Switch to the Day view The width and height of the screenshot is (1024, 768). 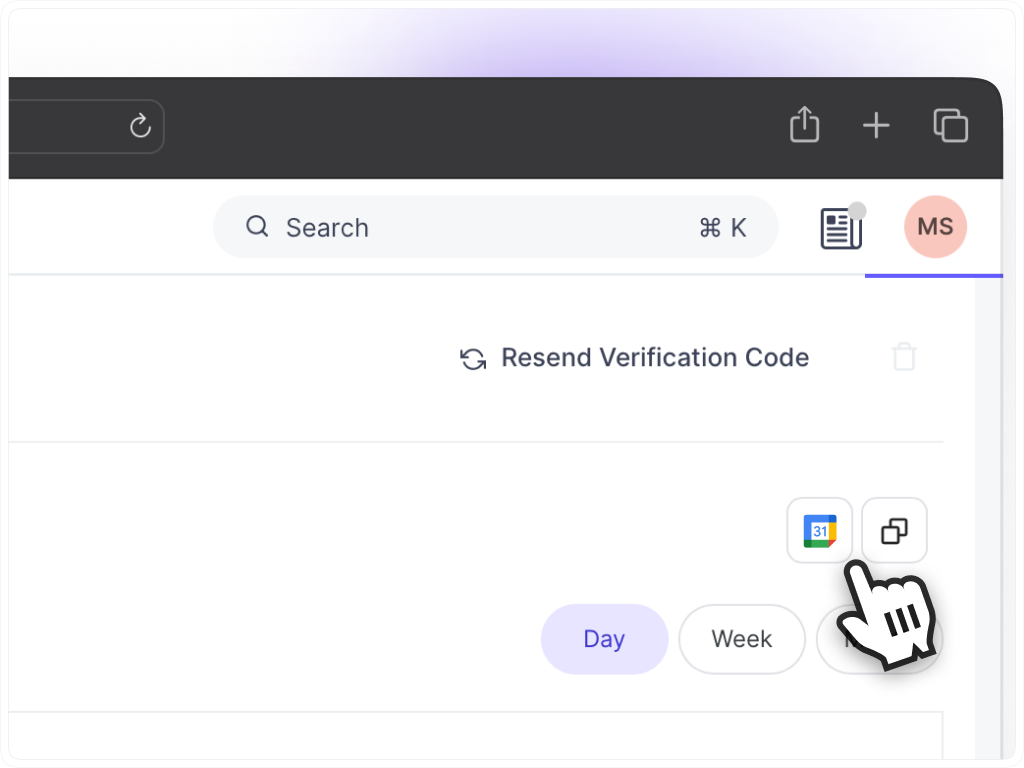[x=604, y=639]
